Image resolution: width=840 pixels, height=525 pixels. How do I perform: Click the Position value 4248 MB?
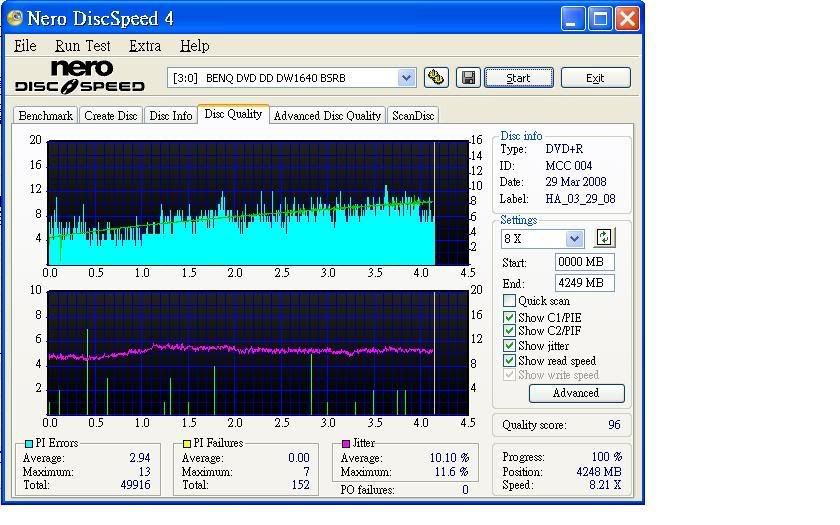tap(599, 472)
